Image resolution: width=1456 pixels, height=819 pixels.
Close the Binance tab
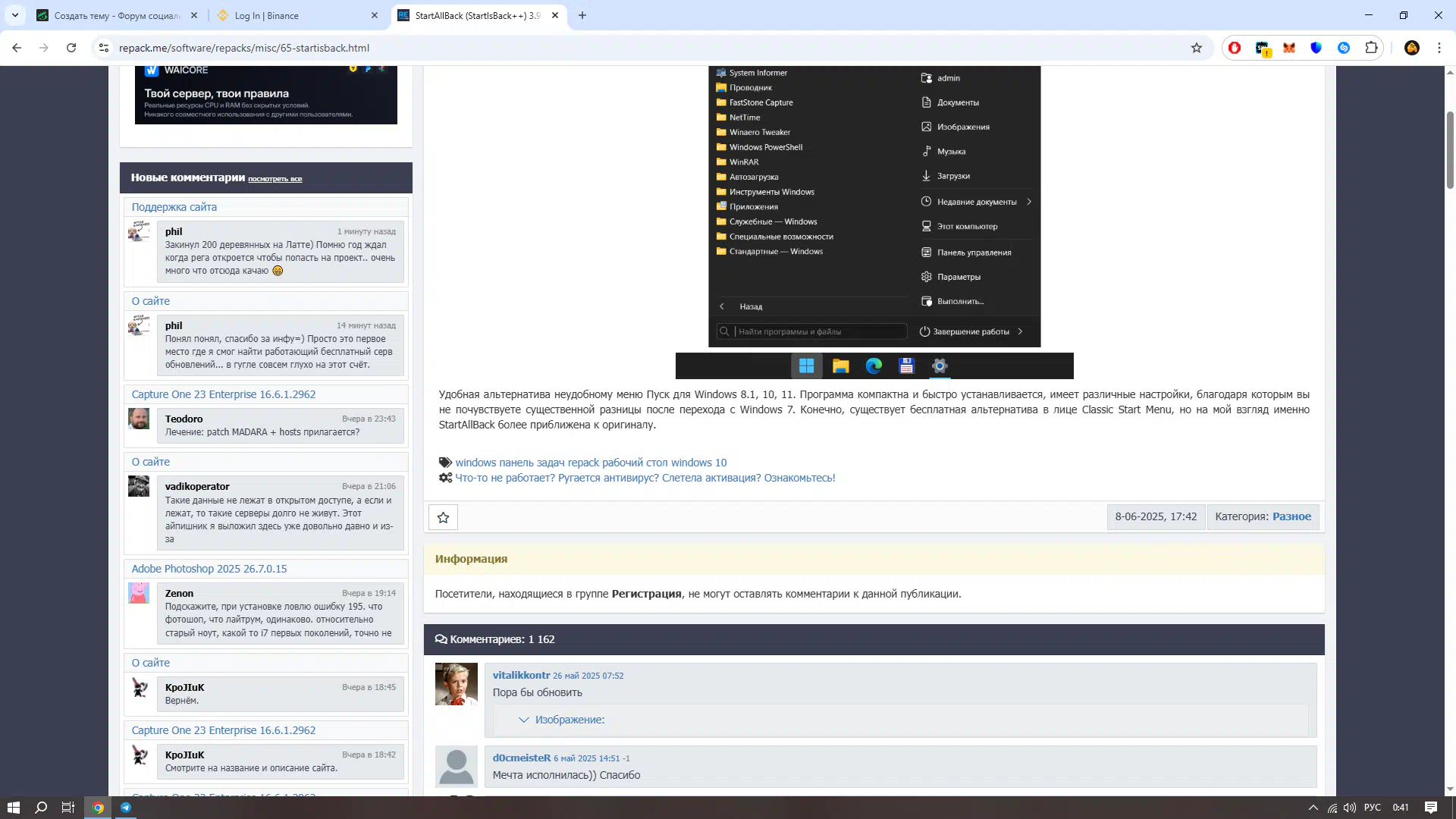point(375,15)
